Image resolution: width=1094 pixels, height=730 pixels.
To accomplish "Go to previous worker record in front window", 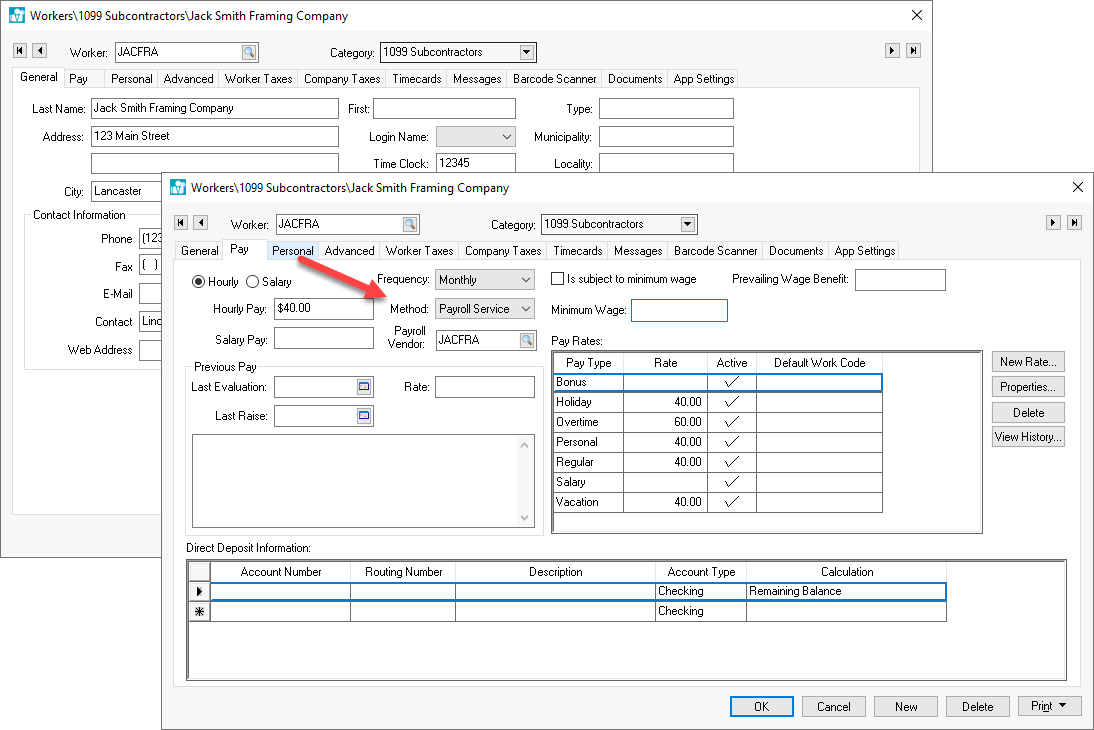I will pyautogui.click(x=200, y=223).
